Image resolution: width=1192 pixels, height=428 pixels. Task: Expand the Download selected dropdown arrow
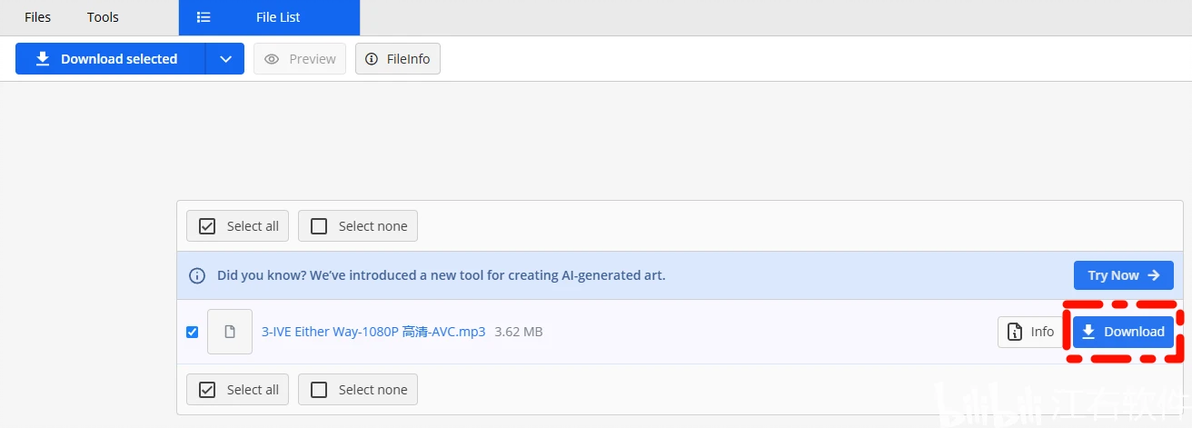tap(225, 59)
